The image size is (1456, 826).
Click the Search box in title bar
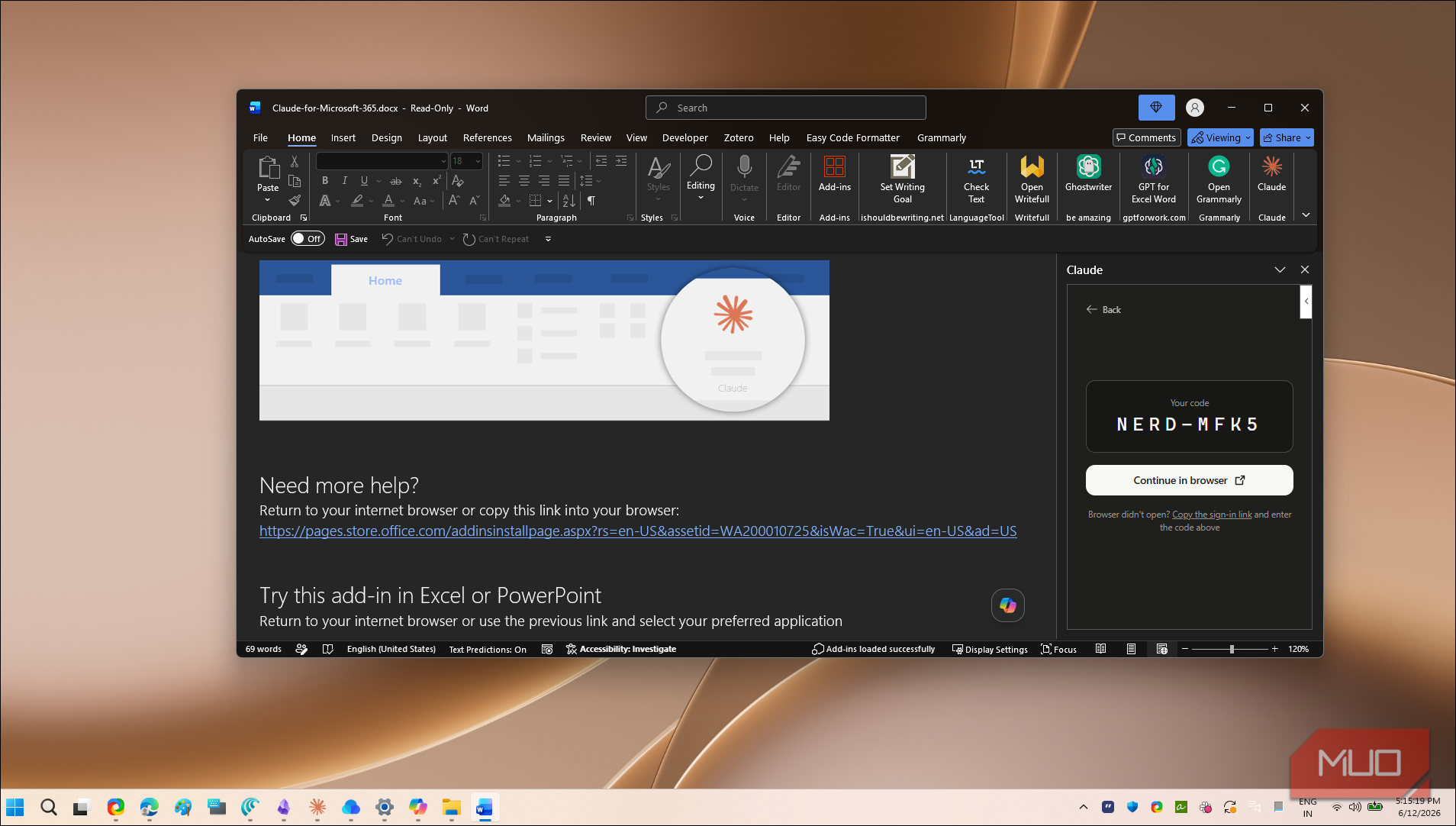pyautogui.click(x=785, y=108)
